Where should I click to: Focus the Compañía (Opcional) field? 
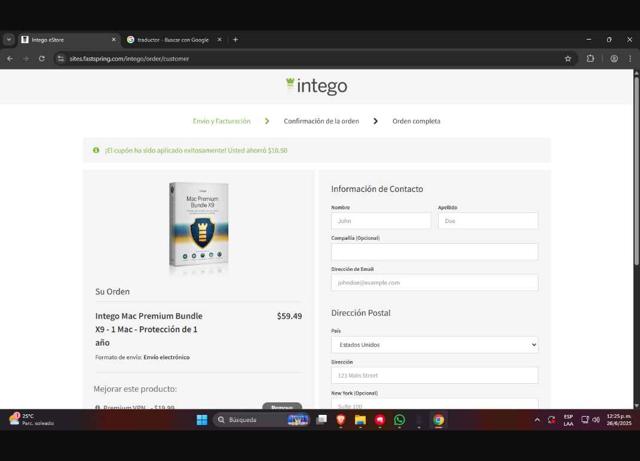click(x=435, y=252)
